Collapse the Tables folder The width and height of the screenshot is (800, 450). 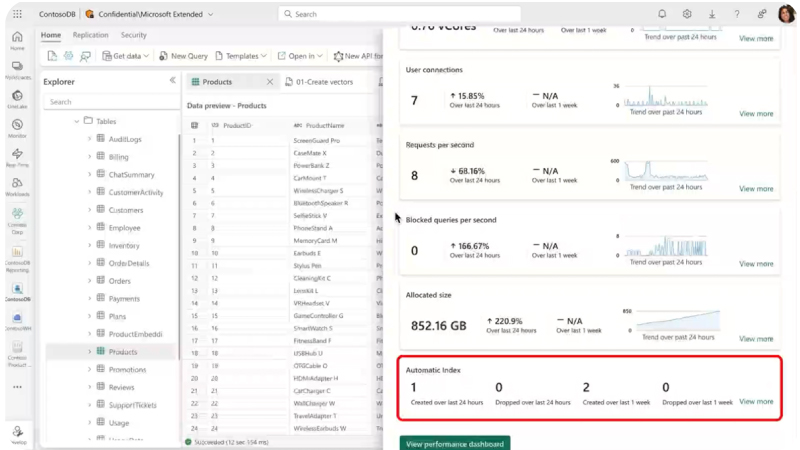point(77,121)
